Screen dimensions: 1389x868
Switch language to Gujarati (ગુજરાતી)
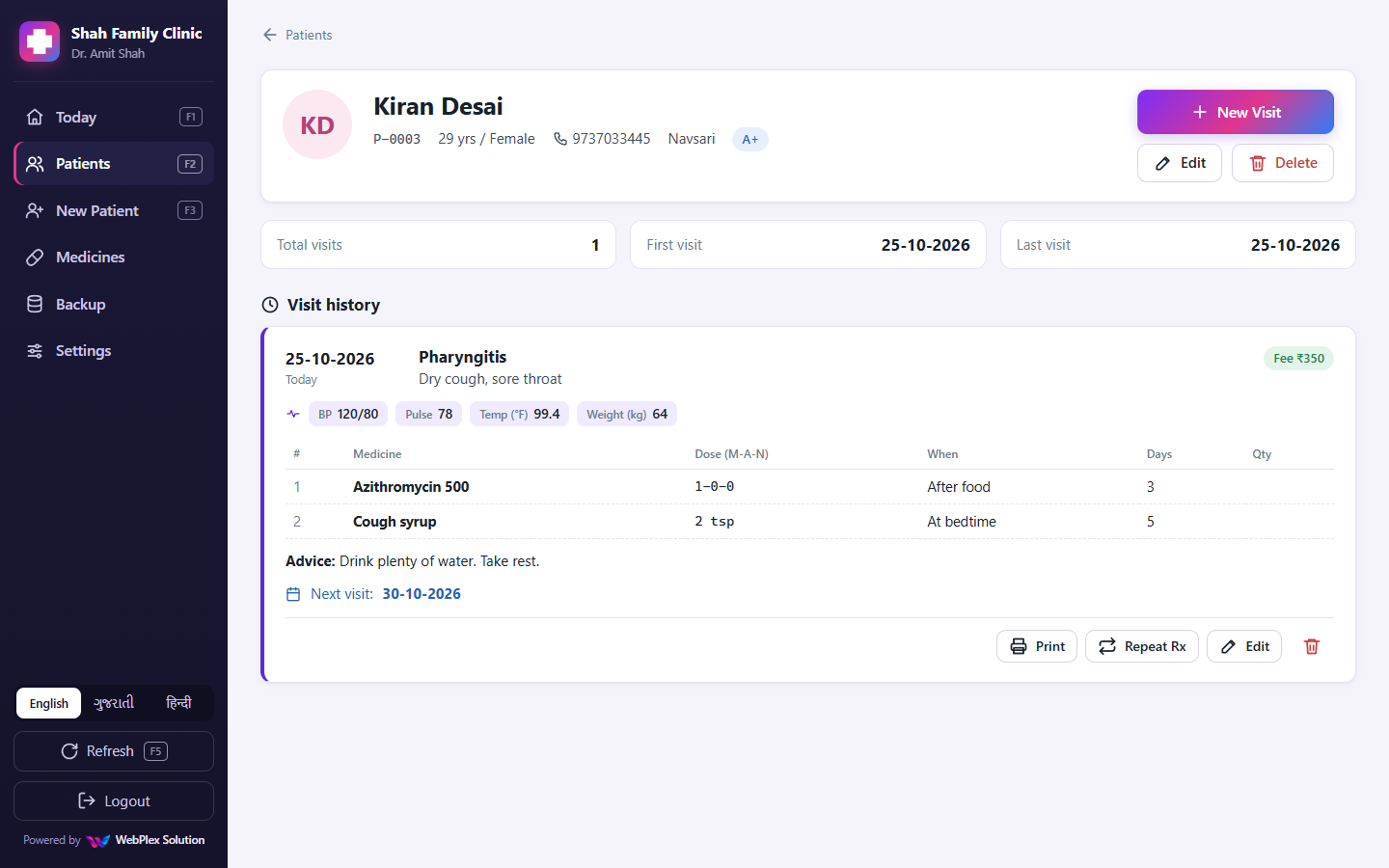(114, 703)
